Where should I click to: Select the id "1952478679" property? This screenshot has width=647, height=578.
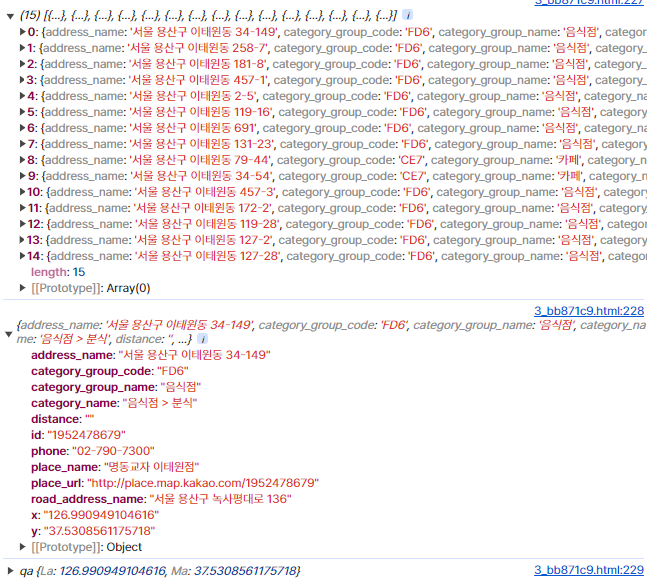[x=78, y=435]
